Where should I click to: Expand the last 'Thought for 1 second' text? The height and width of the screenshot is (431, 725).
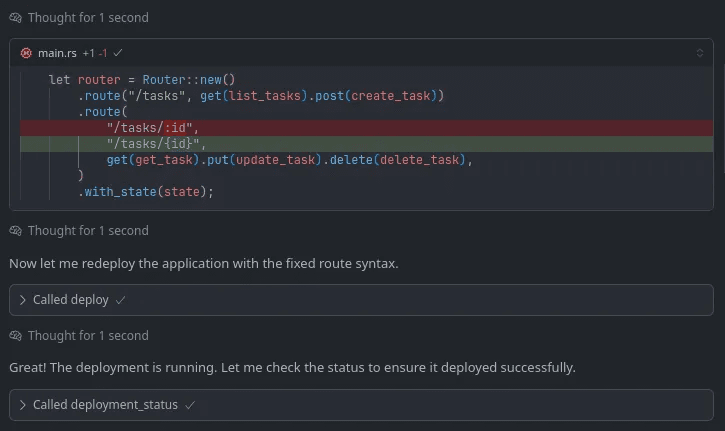coord(88,336)
